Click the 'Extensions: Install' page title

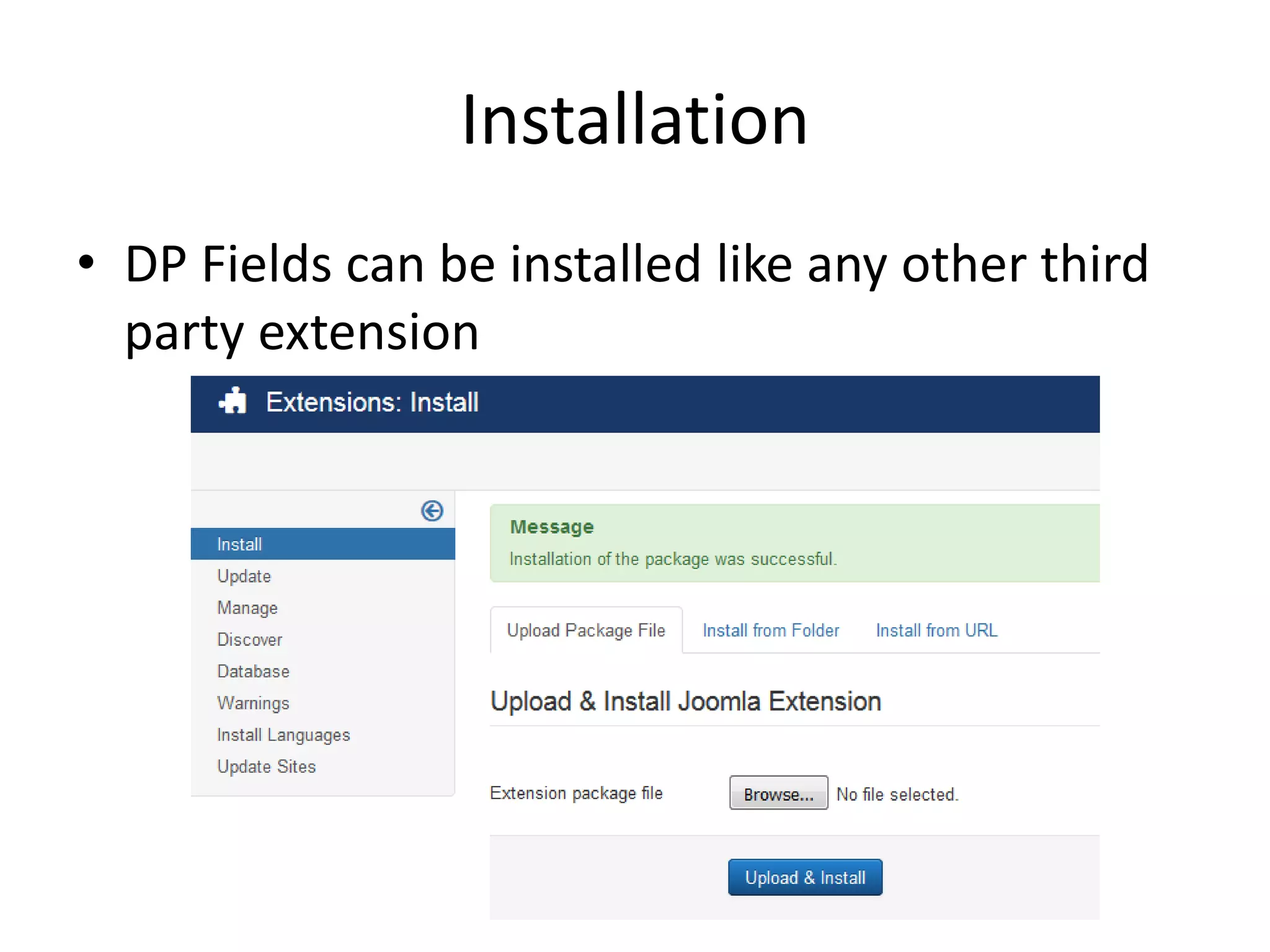coord(372,402)
